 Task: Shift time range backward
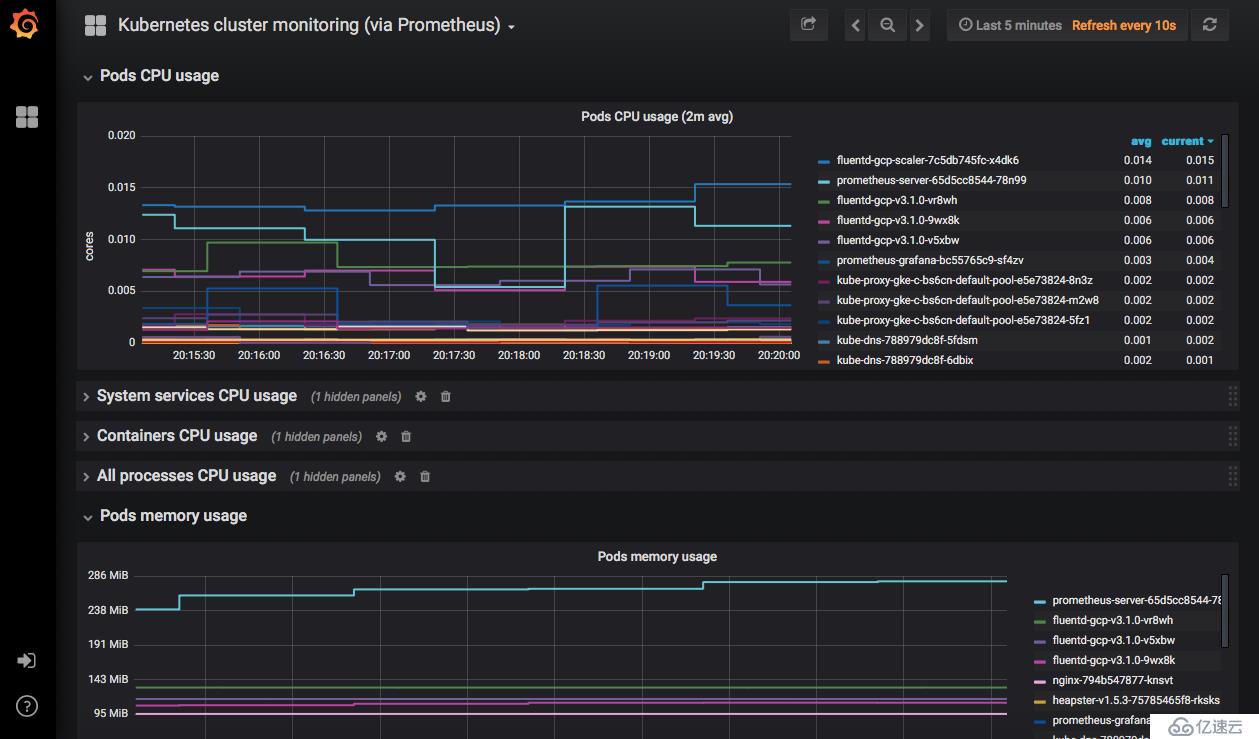pos(855,26)
